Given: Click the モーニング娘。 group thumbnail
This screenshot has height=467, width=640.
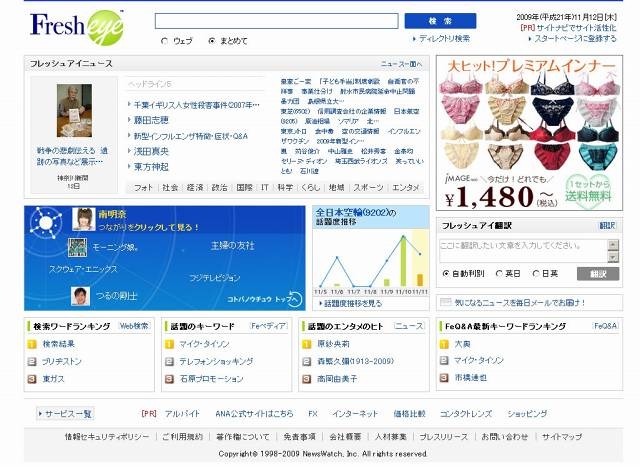Looking at the screenshot, I should click(x=77, y=247).
